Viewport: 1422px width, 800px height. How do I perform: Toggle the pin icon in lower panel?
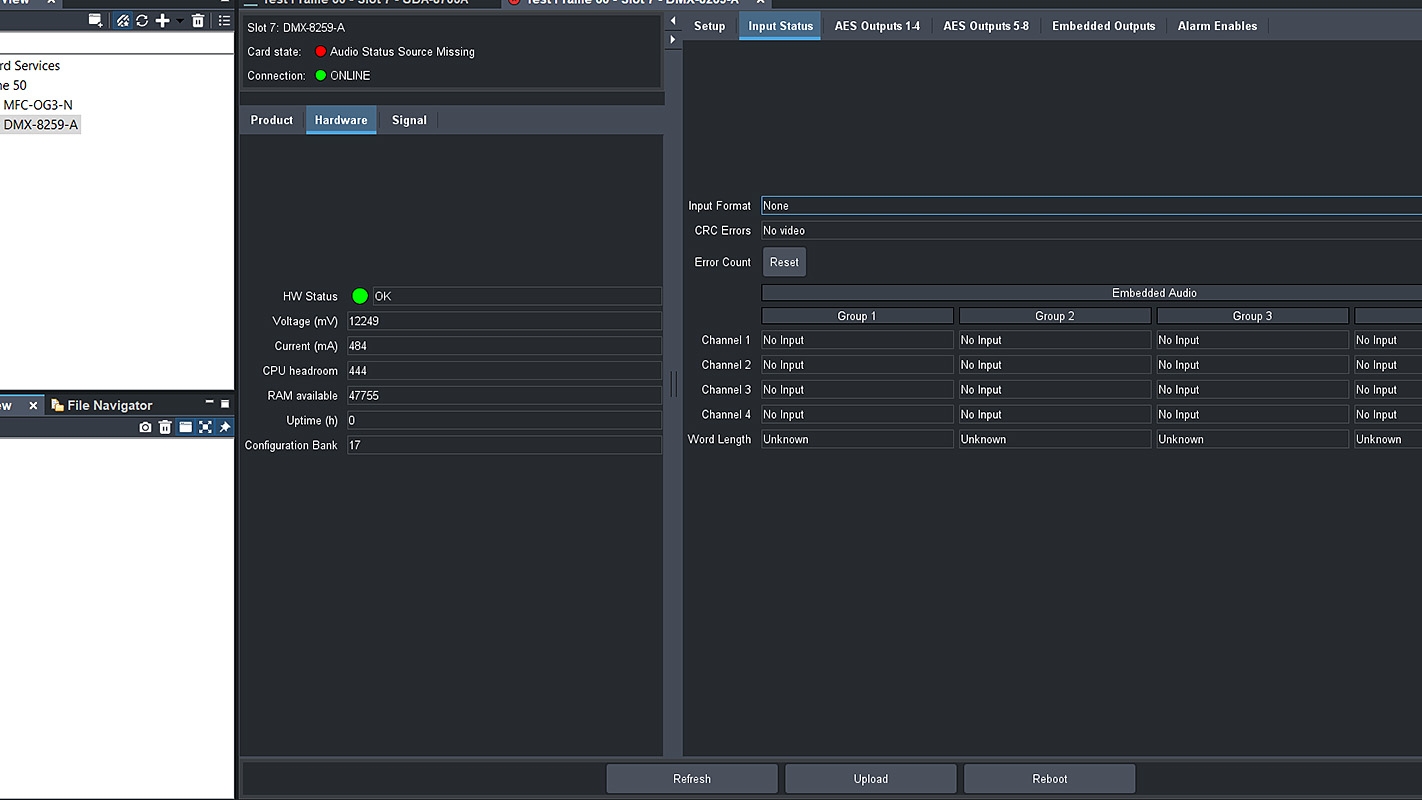(224, 427)
